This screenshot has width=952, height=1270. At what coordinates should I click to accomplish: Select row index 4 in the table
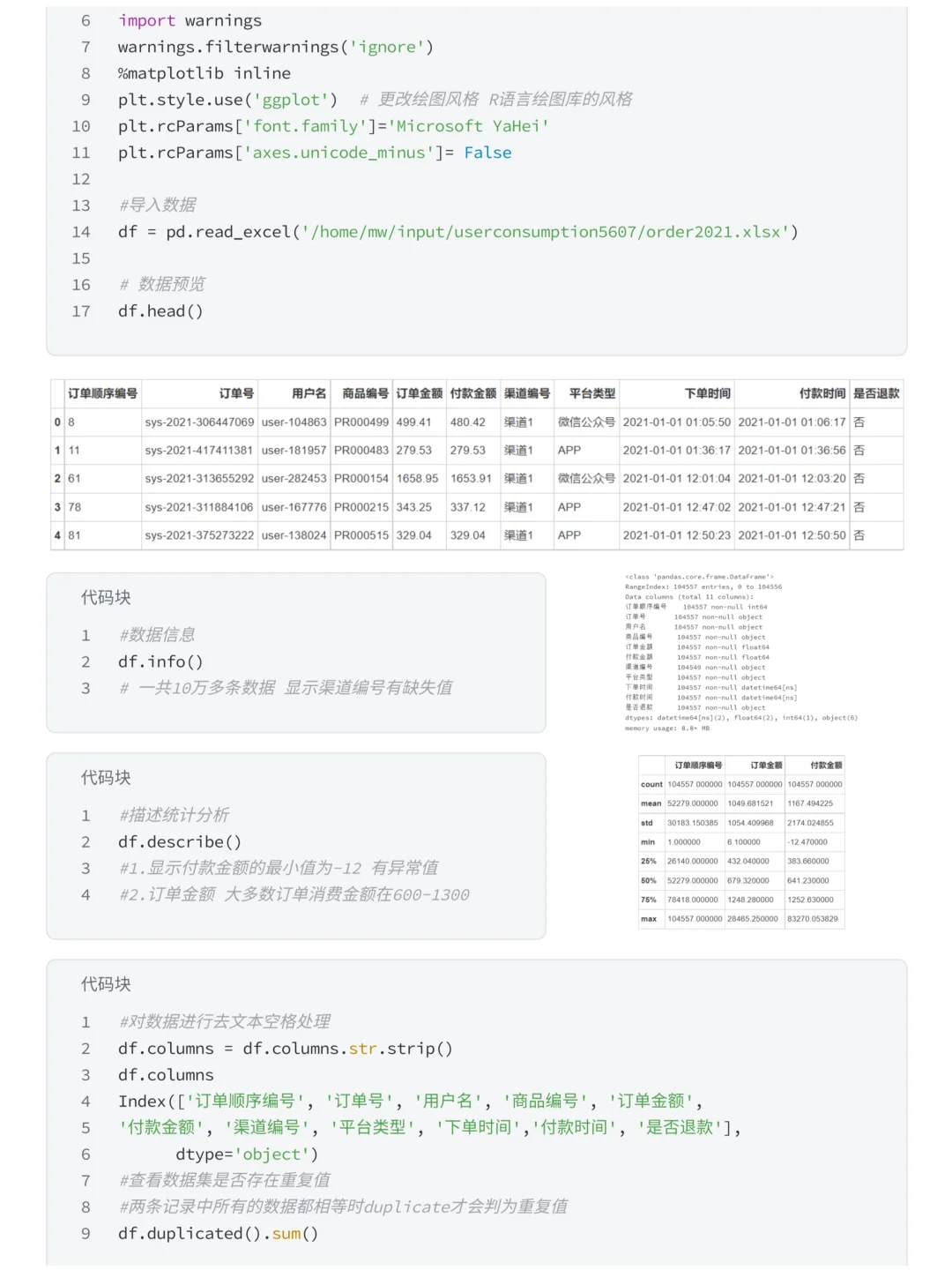click(57, 535)
